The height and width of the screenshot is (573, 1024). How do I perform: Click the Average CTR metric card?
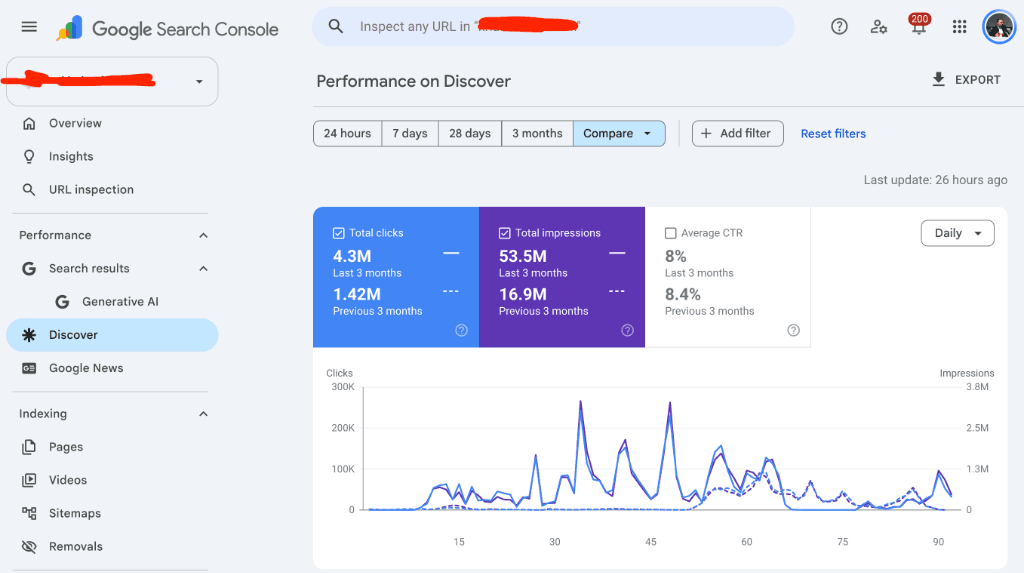[728, 277]
